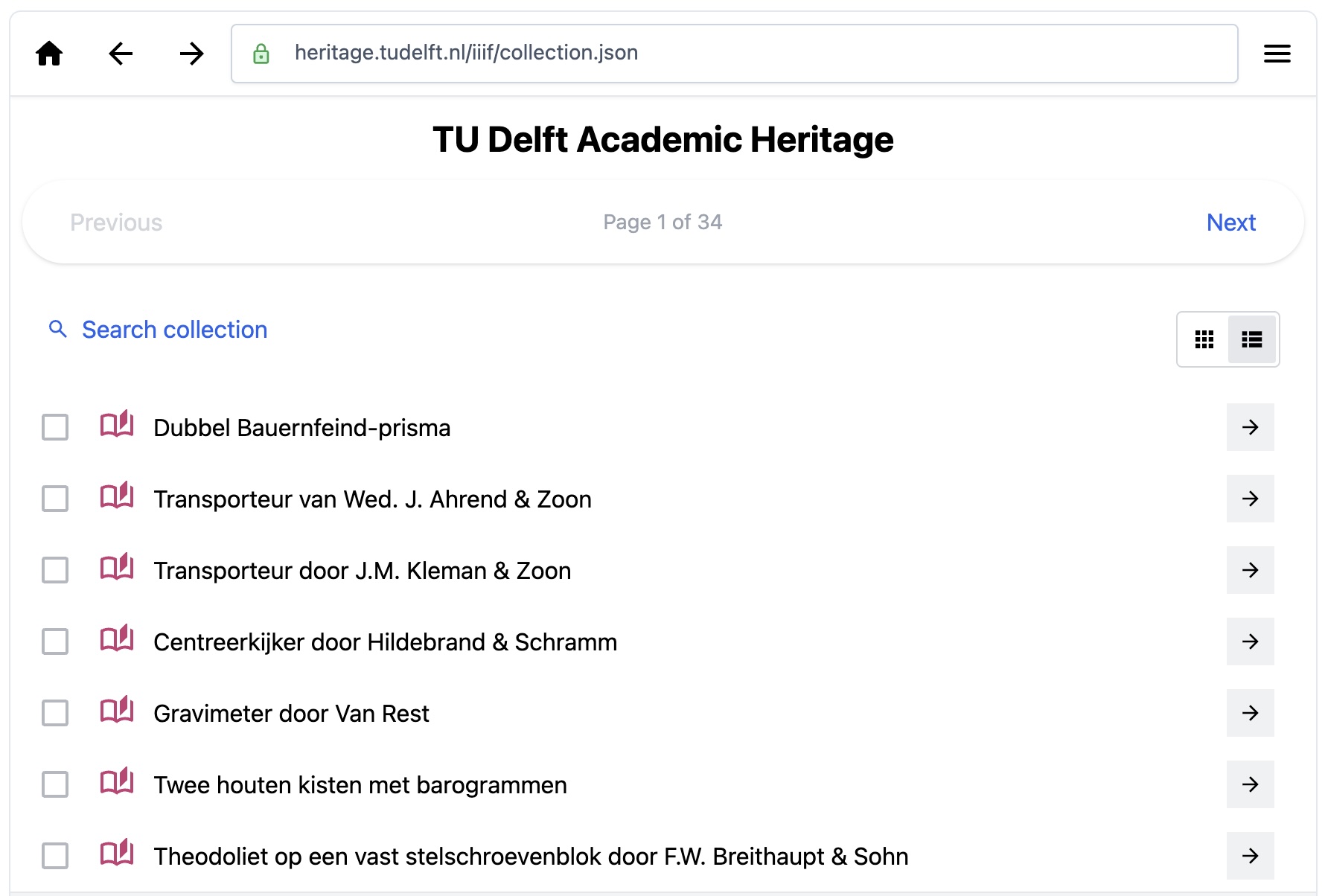This screenshot has width=1325, height=896.
Task: Click book icon beside Transporteur door J.M. Kleman
Action: coord(117,568)
